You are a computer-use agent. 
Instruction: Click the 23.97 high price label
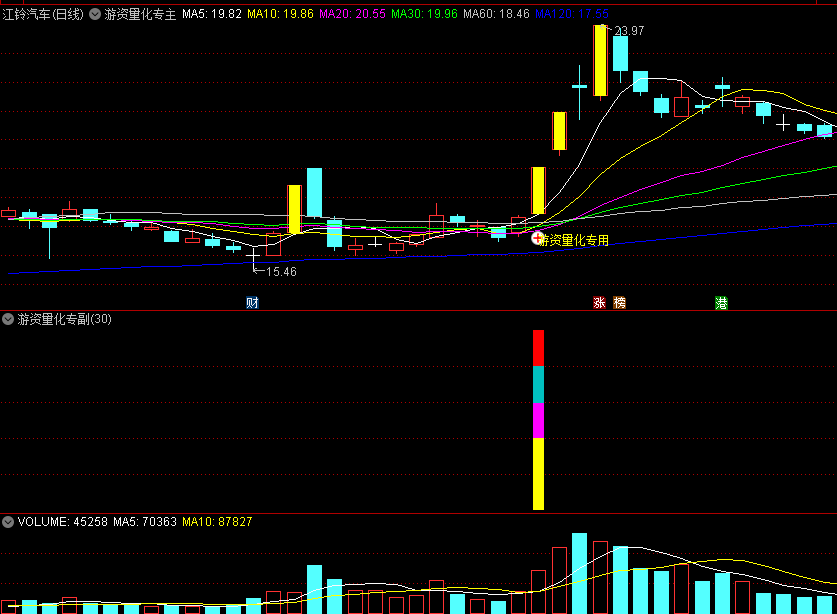629,31
